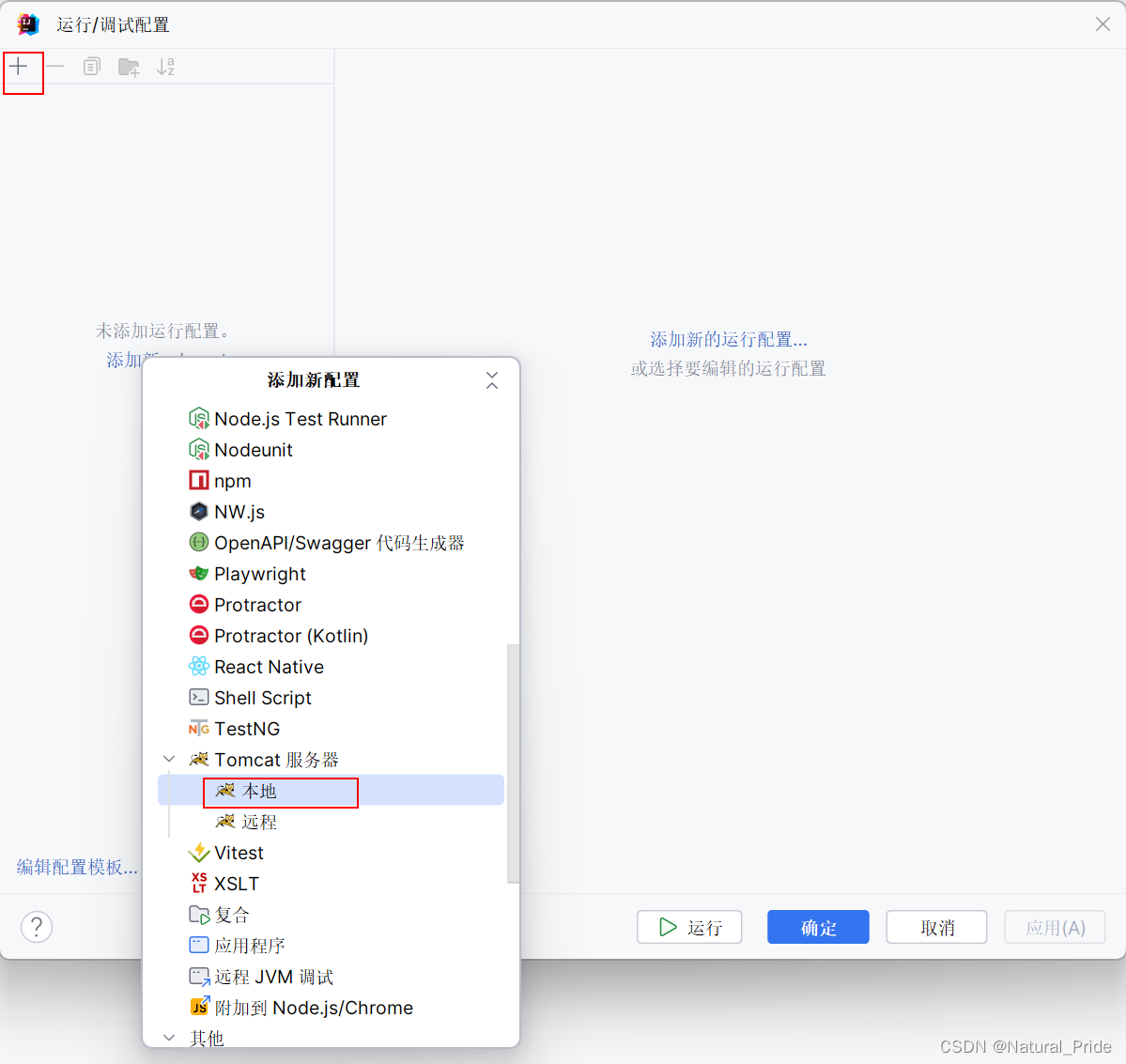Select 远程 JVM 调试 configuration

click(332, 977)
